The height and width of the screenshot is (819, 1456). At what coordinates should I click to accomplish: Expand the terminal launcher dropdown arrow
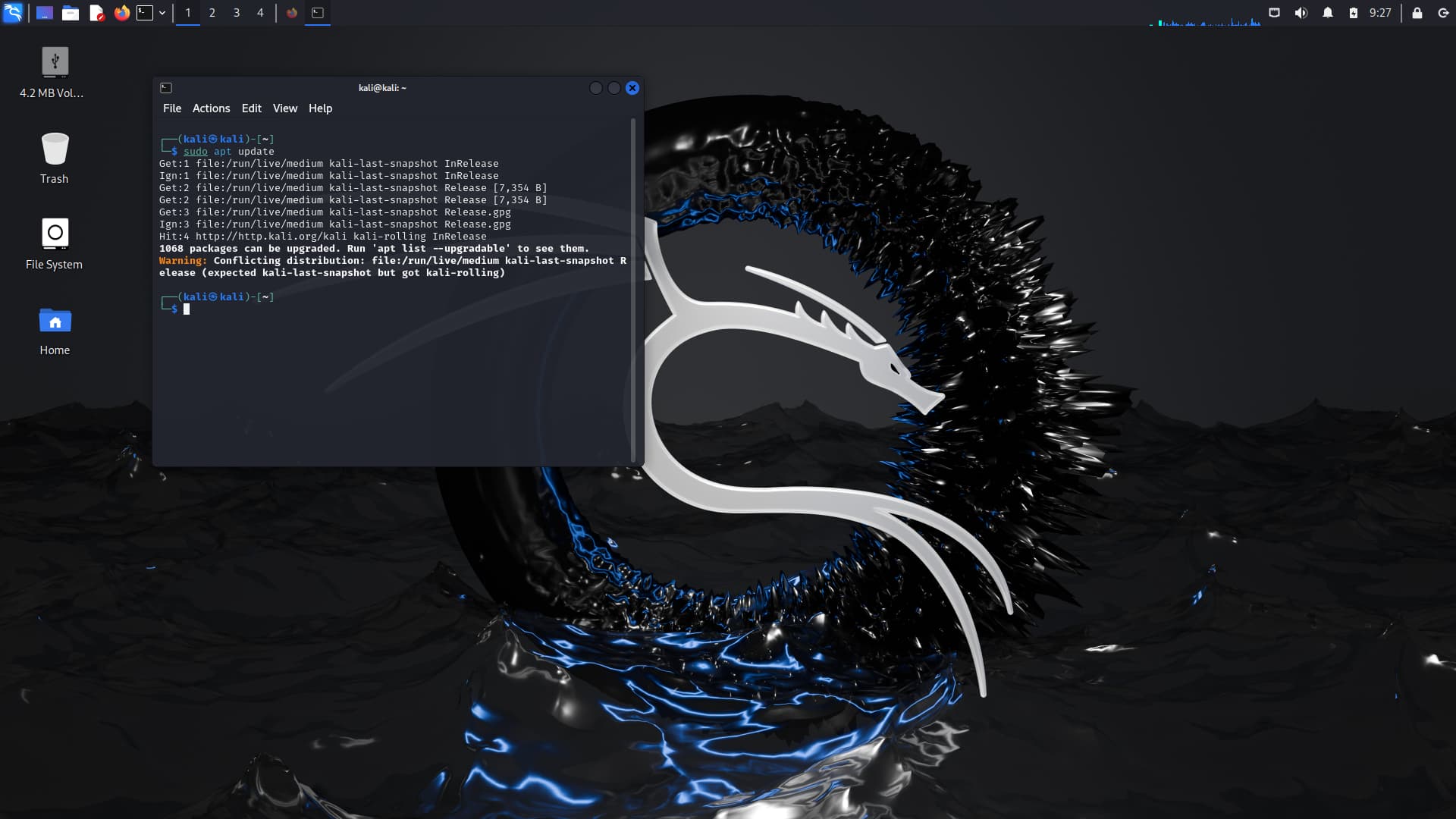click(162, 13)
